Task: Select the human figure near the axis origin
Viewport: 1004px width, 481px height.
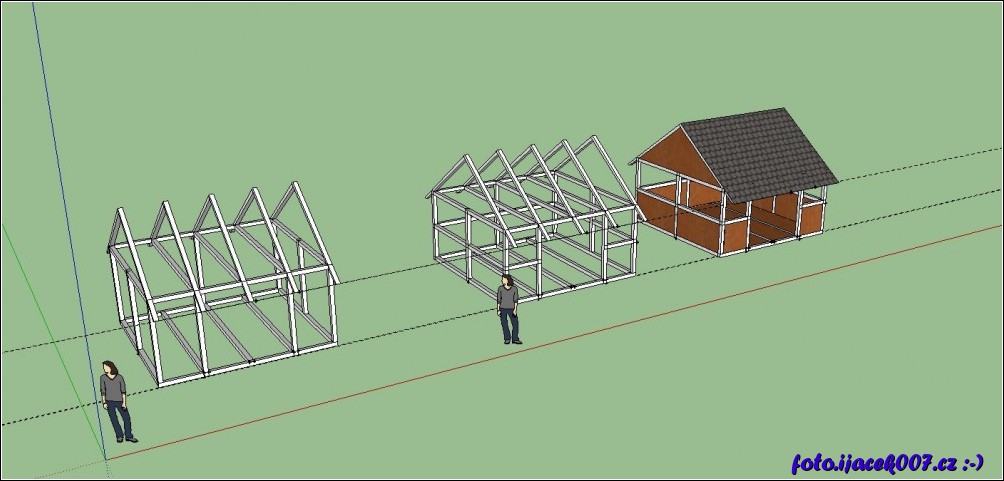Action: pyautogui.click(x=115, y=400)
